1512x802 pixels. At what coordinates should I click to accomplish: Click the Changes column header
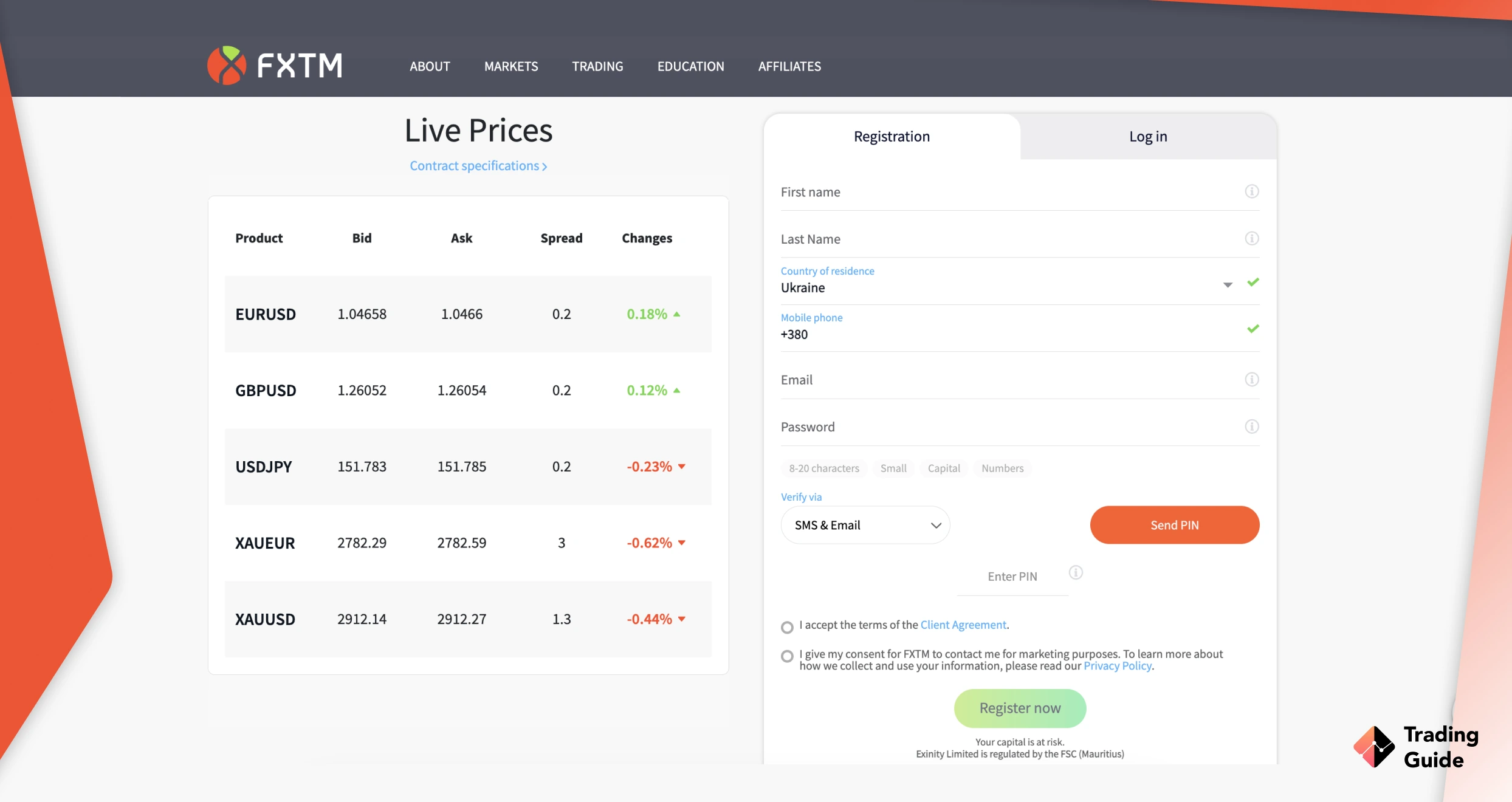point(647,238)
